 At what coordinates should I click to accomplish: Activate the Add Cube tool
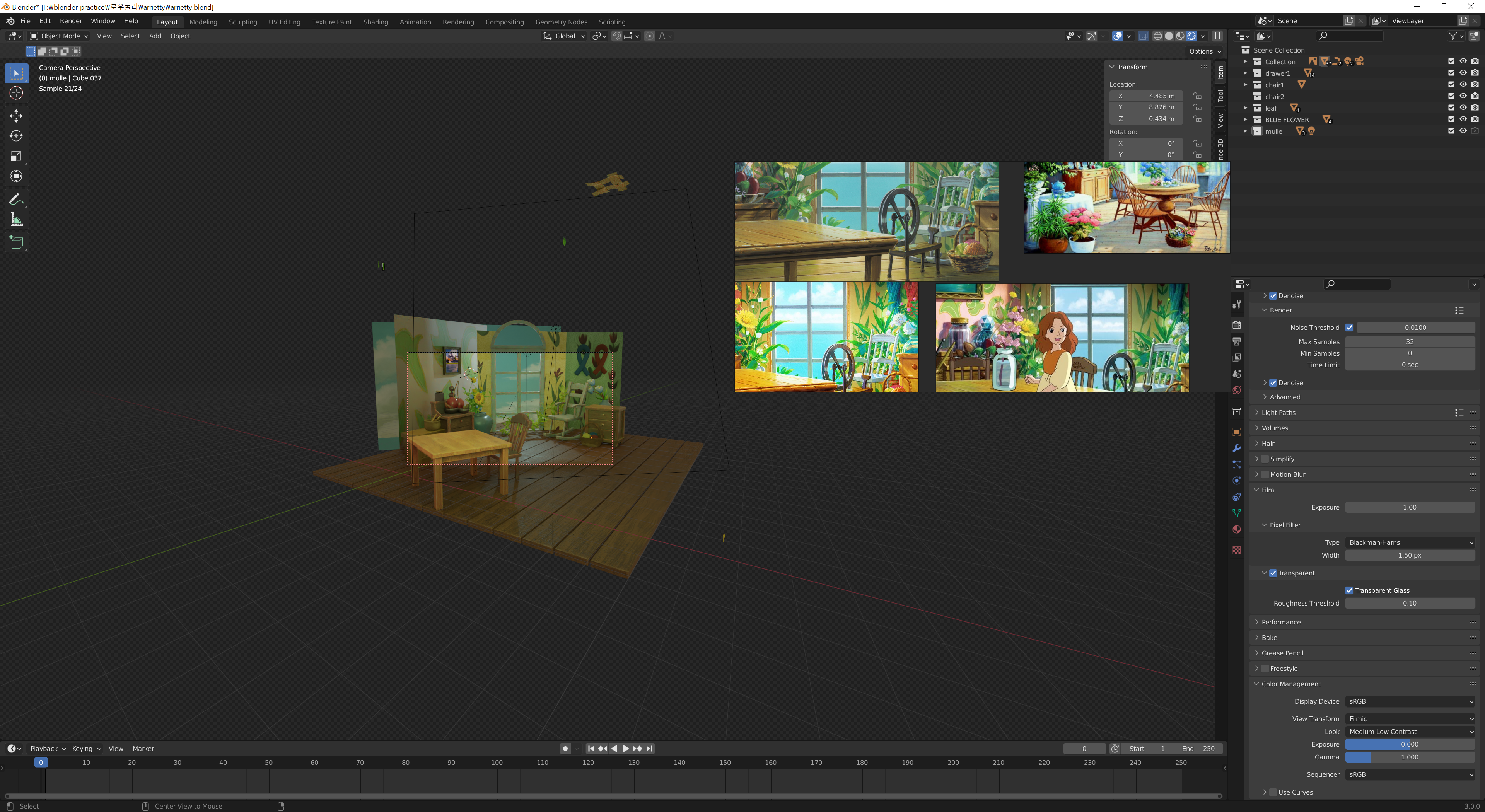(16, 242)
